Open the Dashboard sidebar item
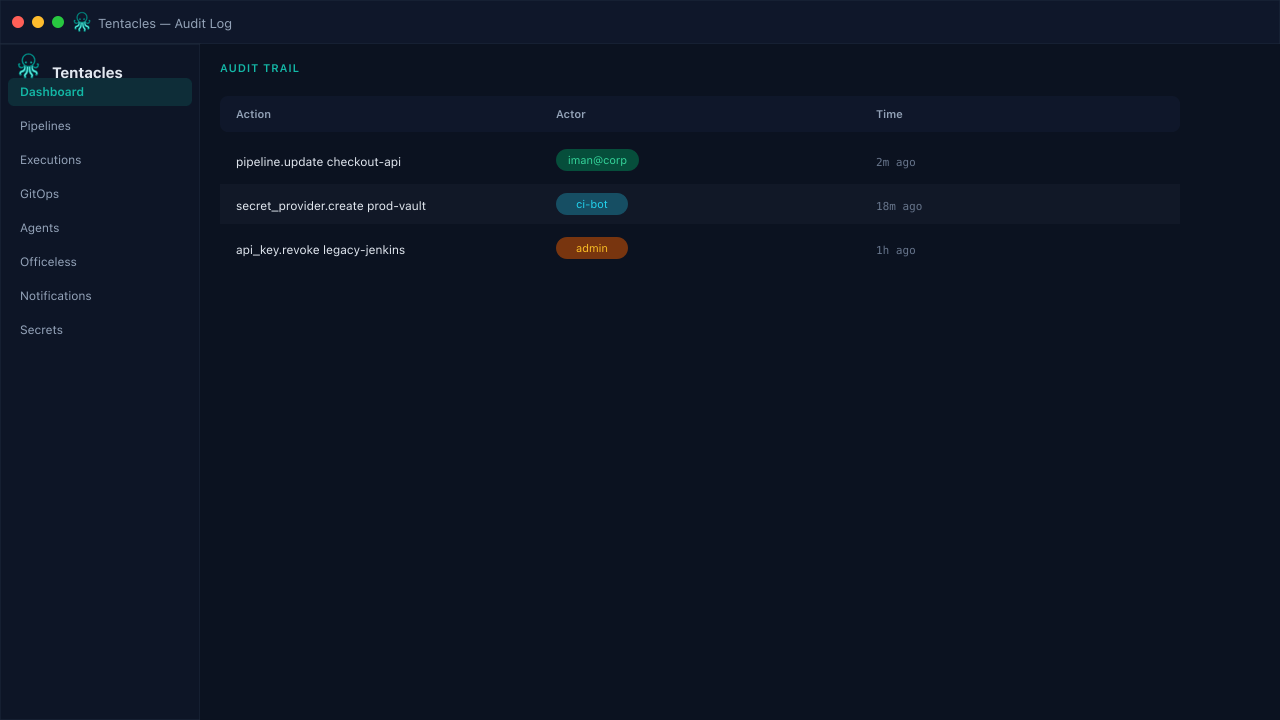Image resolution: width=1280 pixels, height=720 pixels. point(100,92)
